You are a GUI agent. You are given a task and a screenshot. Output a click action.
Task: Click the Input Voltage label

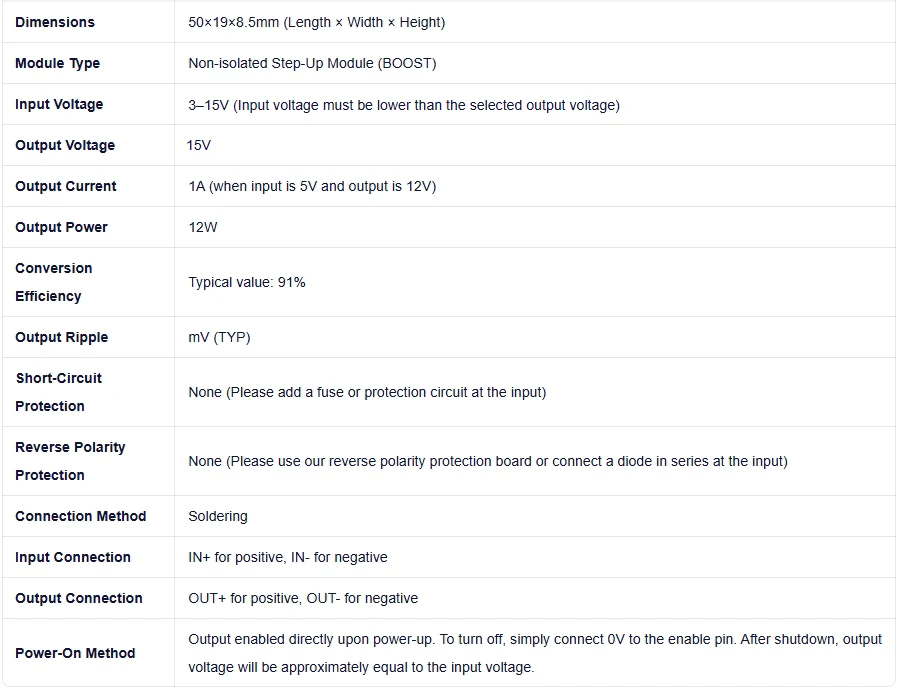point(59,104)
